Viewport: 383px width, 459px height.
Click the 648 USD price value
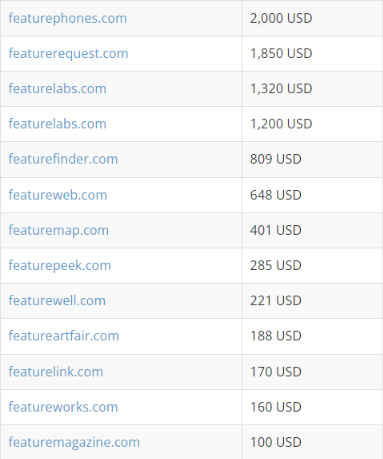(x=276, y=195)
